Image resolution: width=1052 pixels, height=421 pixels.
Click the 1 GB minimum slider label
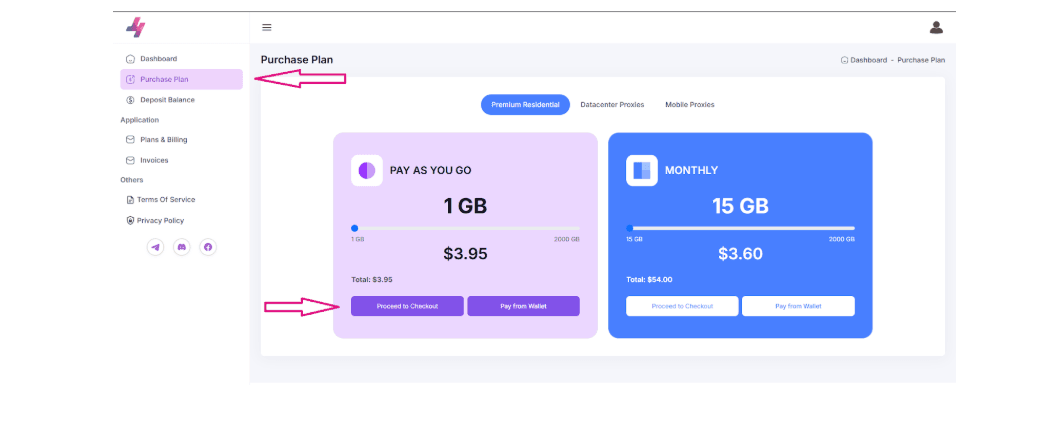click(x=358, y=240)
